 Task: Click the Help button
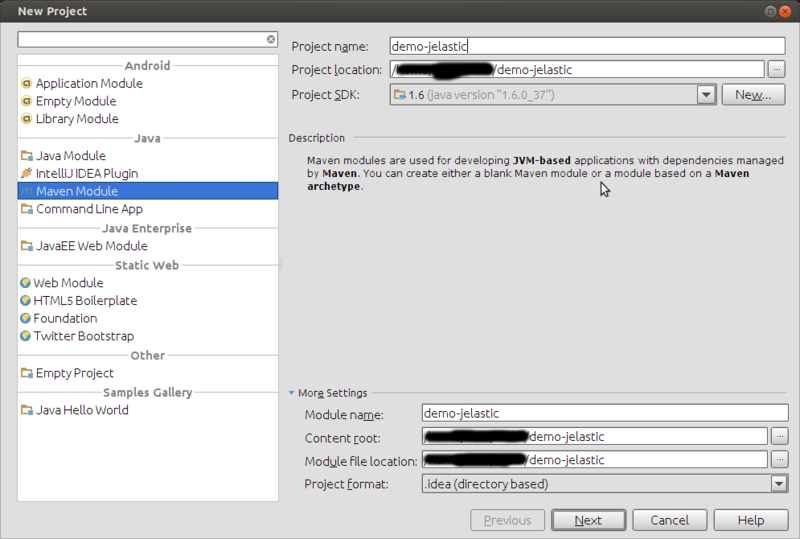click(751, 520)
